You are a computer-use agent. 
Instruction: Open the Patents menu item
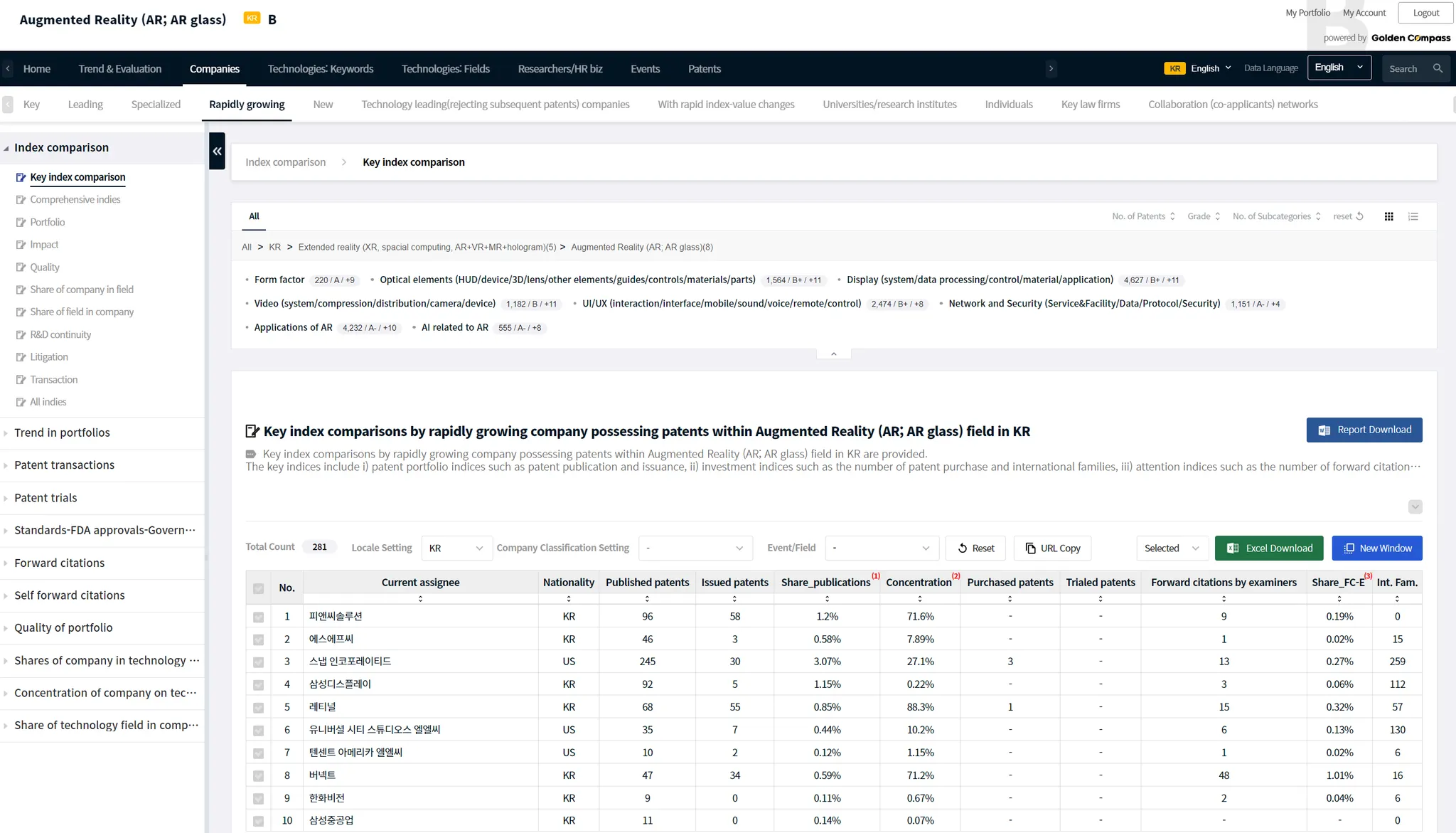tap(704, 69)
